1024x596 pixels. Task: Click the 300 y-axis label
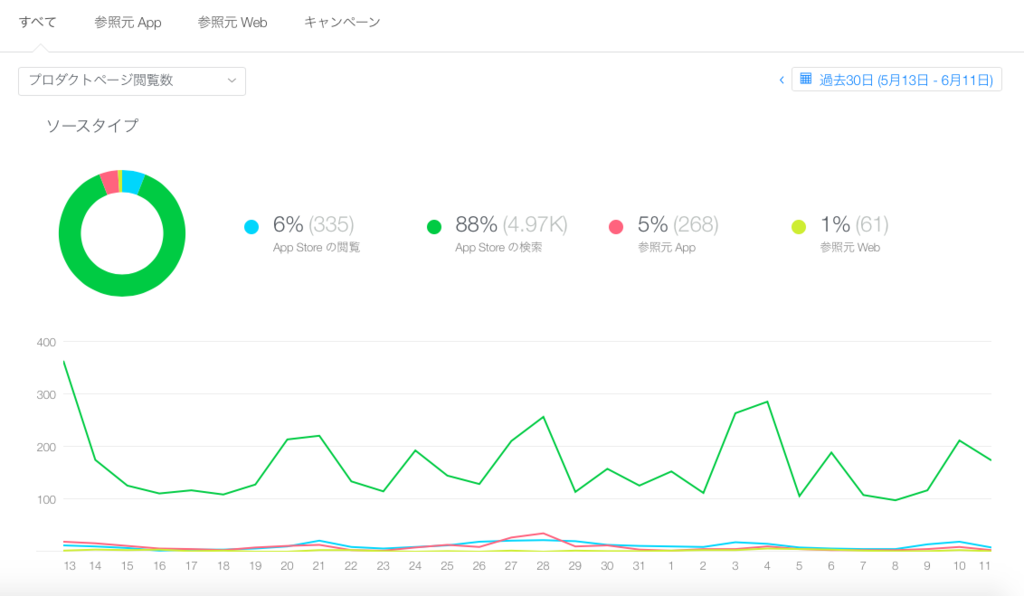pyautogui.click(x=46, y=395)
